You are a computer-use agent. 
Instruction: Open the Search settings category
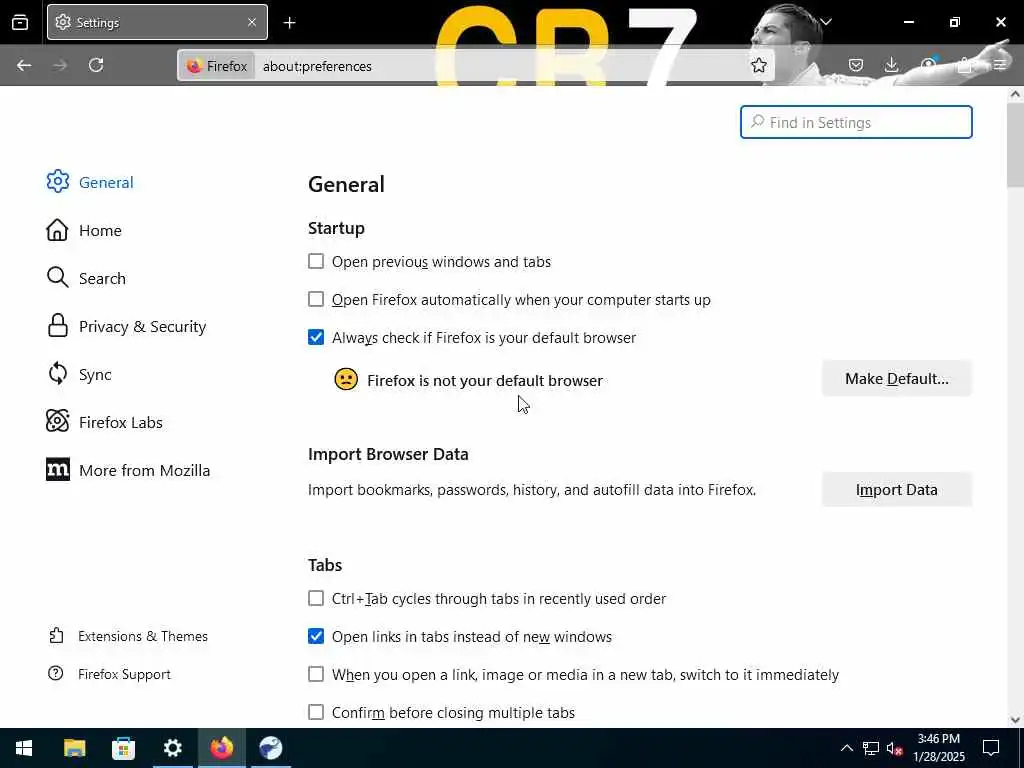(x=86, y=278)
